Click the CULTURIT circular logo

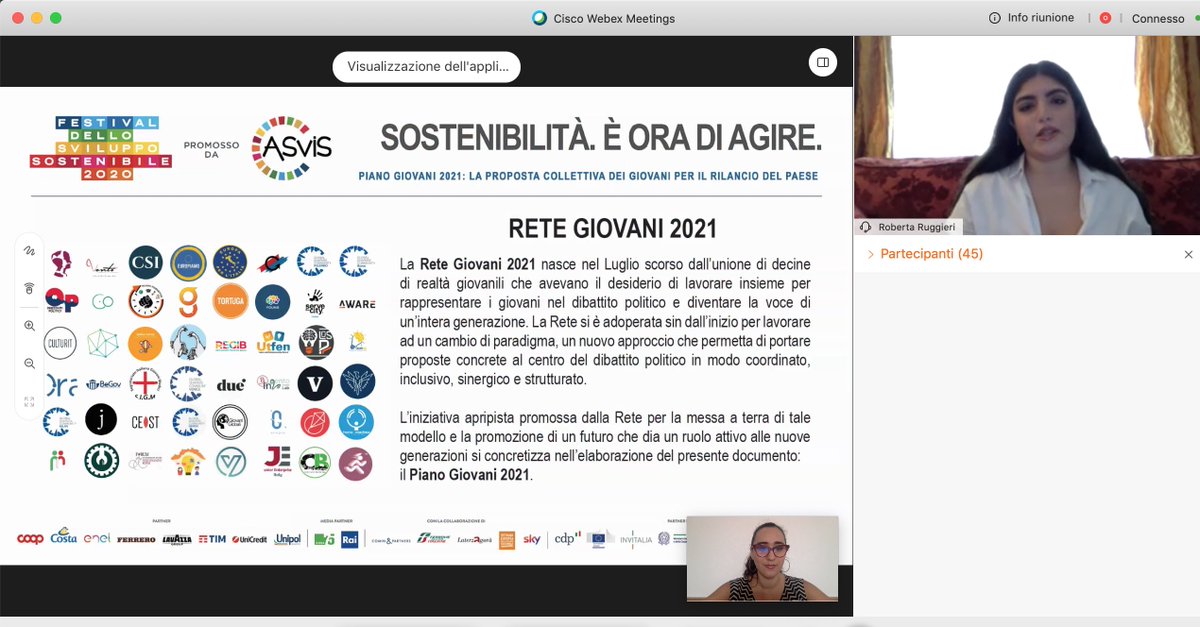(60, 342)
